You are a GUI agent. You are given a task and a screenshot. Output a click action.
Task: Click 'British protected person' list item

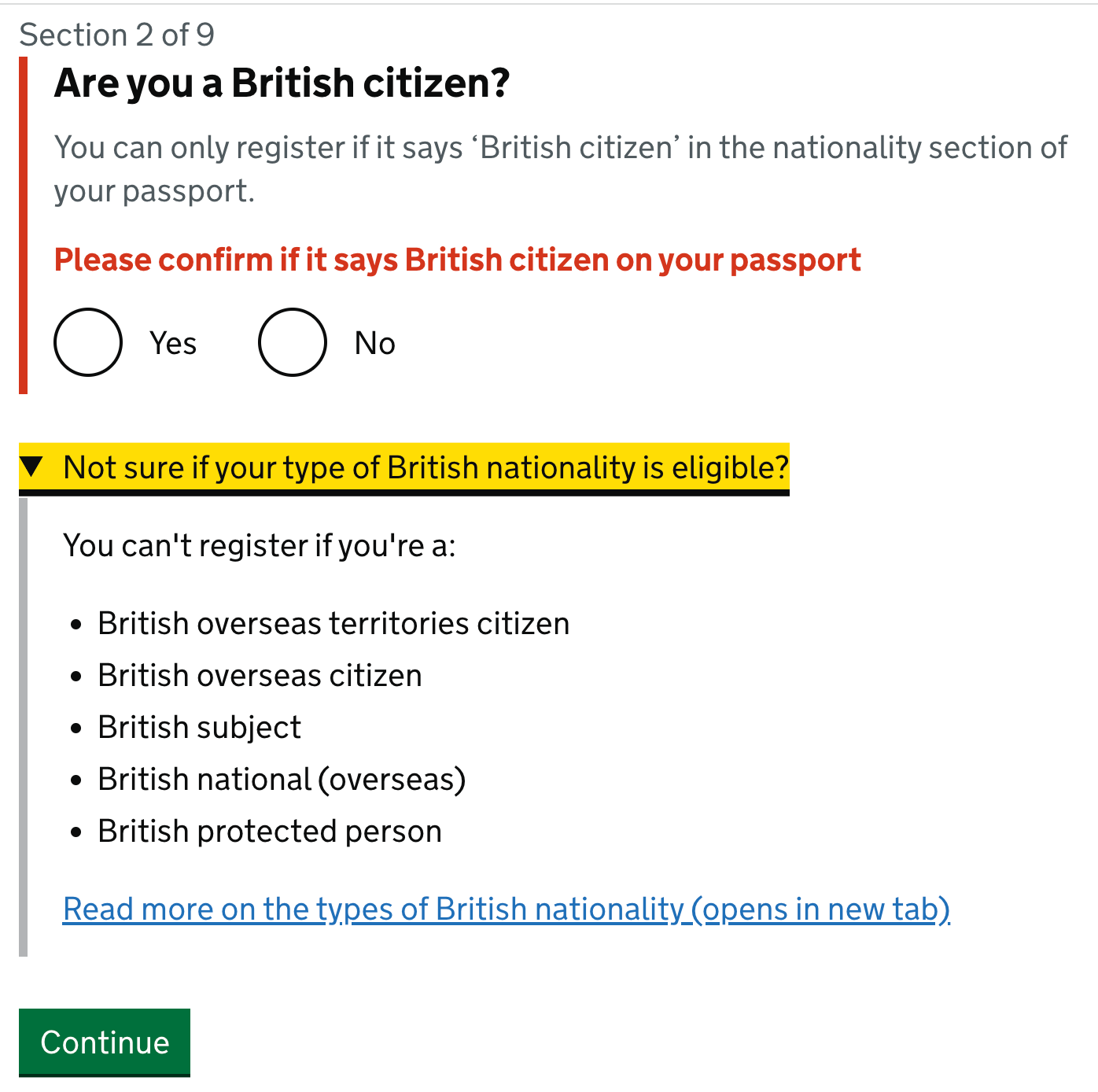point(270,832)
